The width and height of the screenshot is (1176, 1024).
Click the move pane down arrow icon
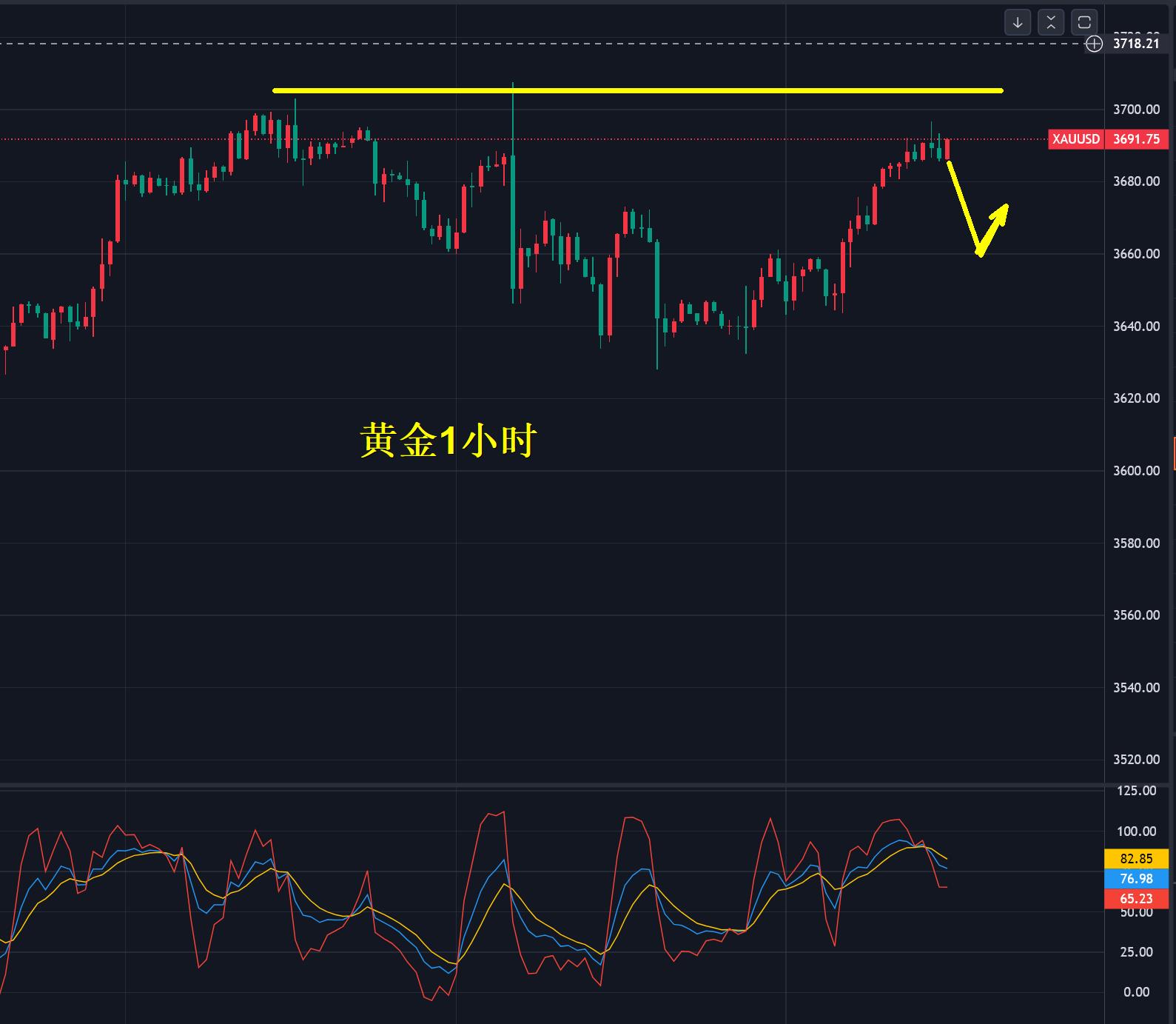click(1018, 22)
